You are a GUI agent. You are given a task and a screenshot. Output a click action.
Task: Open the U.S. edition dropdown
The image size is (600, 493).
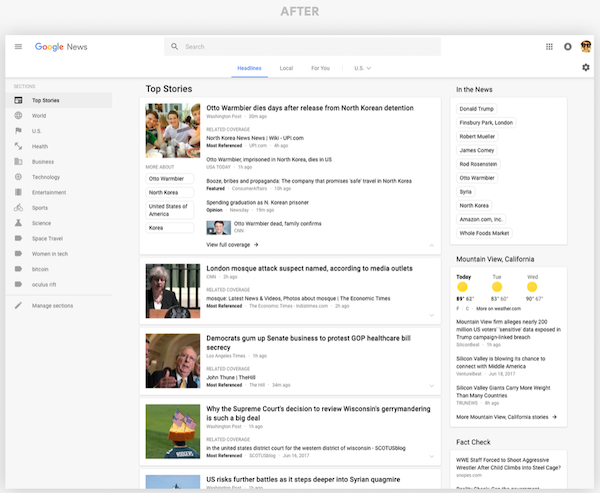362,68
